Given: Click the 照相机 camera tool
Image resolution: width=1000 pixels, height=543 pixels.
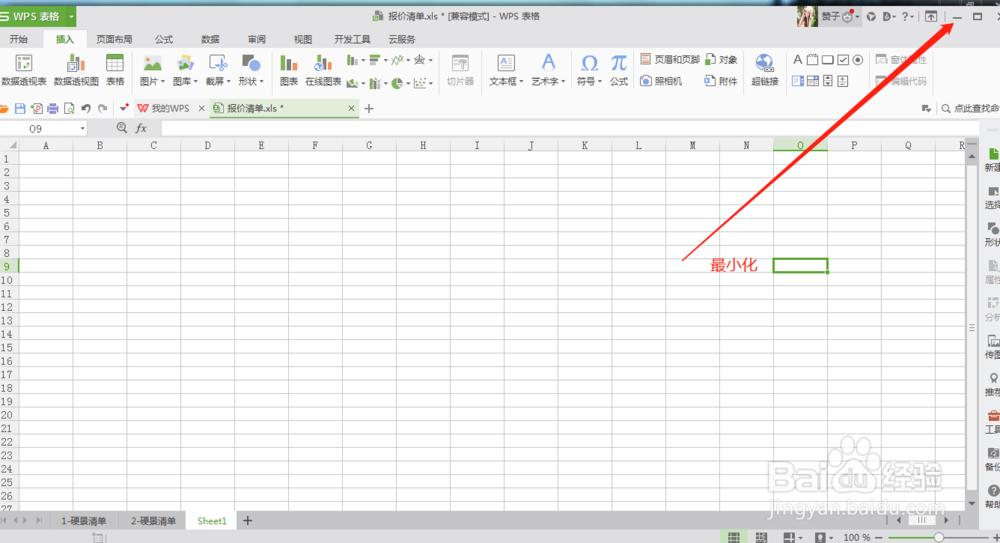Looking at the screenshot, I should click(661, 81).
